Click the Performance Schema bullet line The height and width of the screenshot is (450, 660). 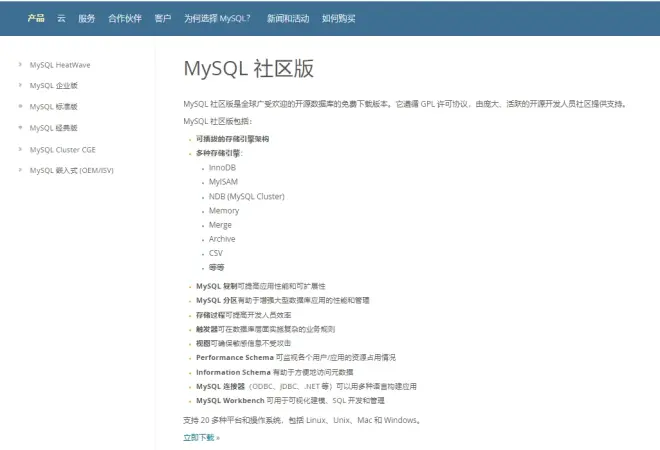click(x=296, y=357)
